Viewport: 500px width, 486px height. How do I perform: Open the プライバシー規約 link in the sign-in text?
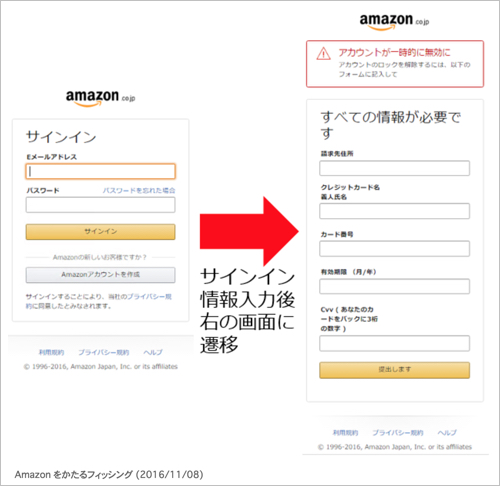point(99,301)
